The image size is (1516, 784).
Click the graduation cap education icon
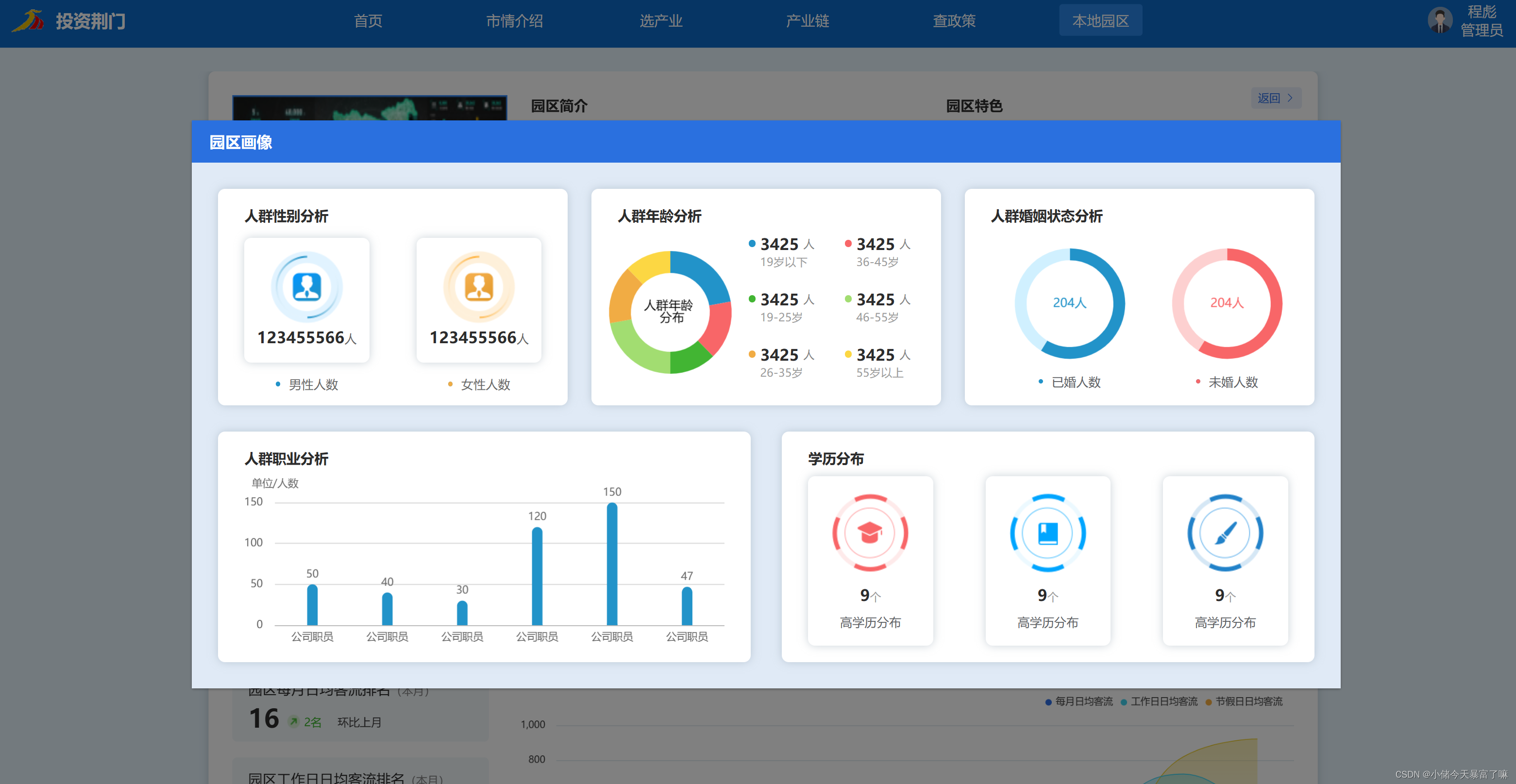[870, 533]
